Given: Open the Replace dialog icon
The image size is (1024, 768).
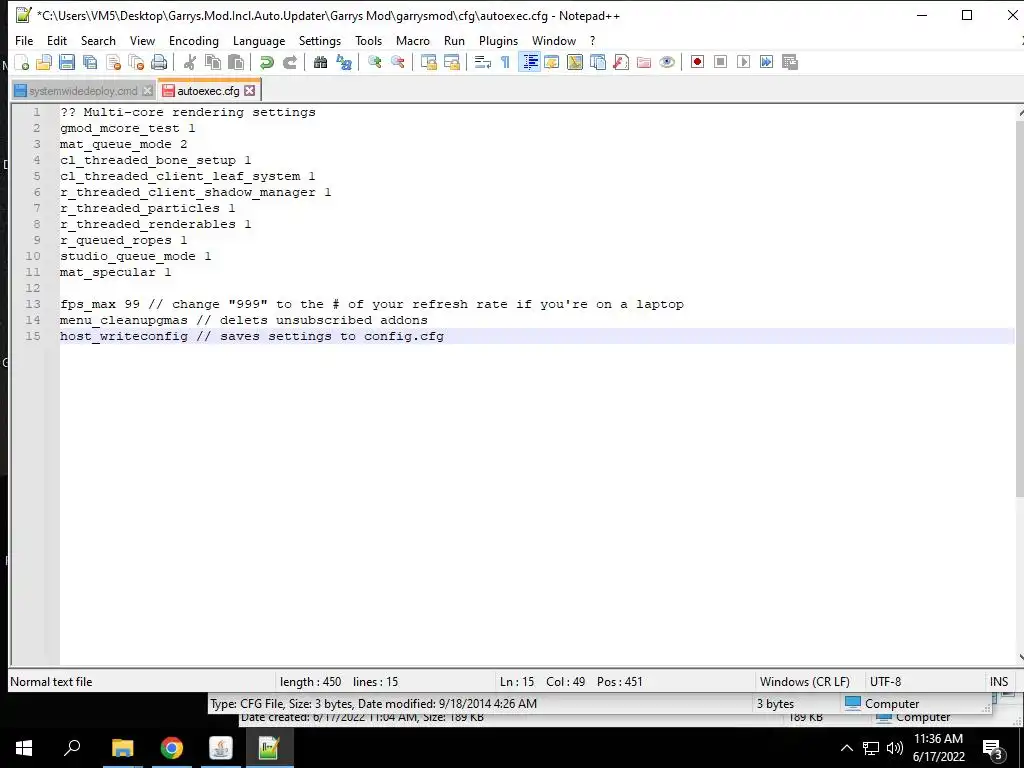Looking at the screenshot, I should pos(344,62).
